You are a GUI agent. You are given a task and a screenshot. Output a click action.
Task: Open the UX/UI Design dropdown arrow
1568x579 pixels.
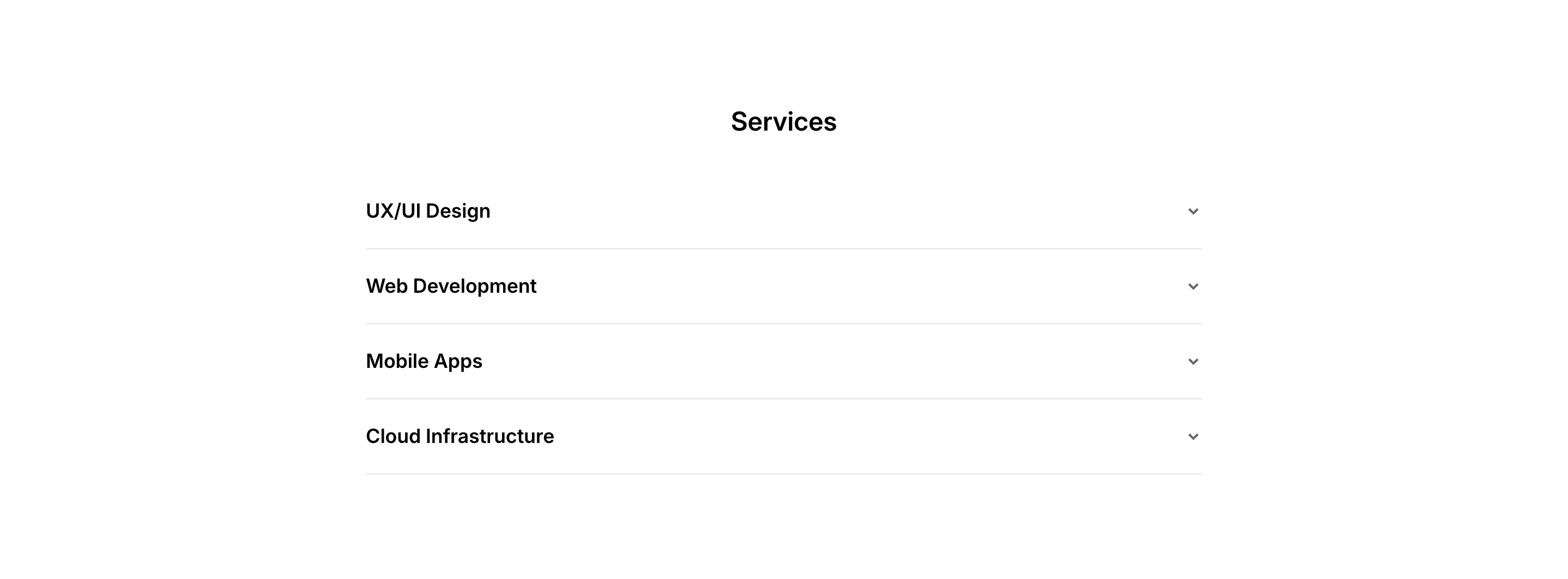coord(1192,211)
